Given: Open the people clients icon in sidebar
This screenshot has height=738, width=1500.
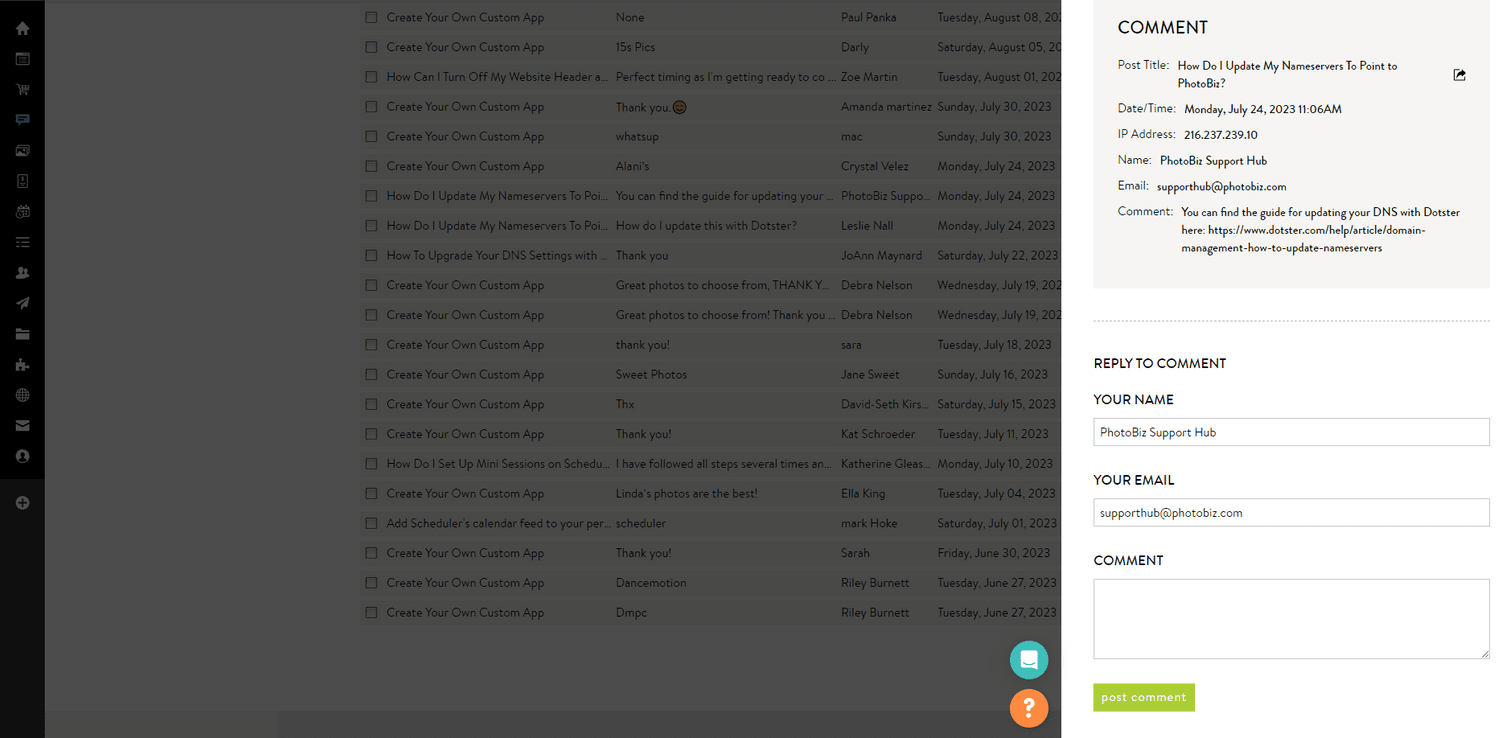Looking at the screenshot, I should [22, 272].
